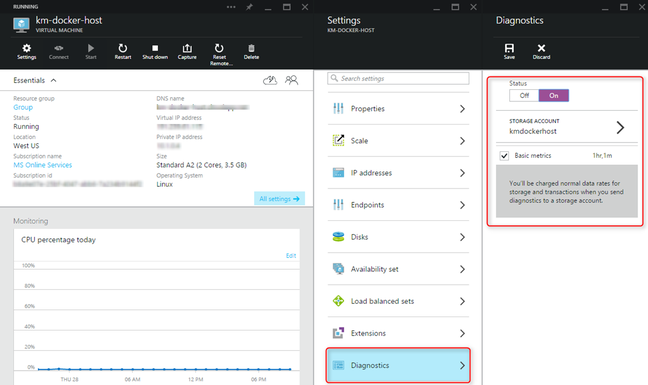Save the Diagnostics settings
Image resolution: width=648 pixels, height=385 pixels.
click(x=509, y=52)
